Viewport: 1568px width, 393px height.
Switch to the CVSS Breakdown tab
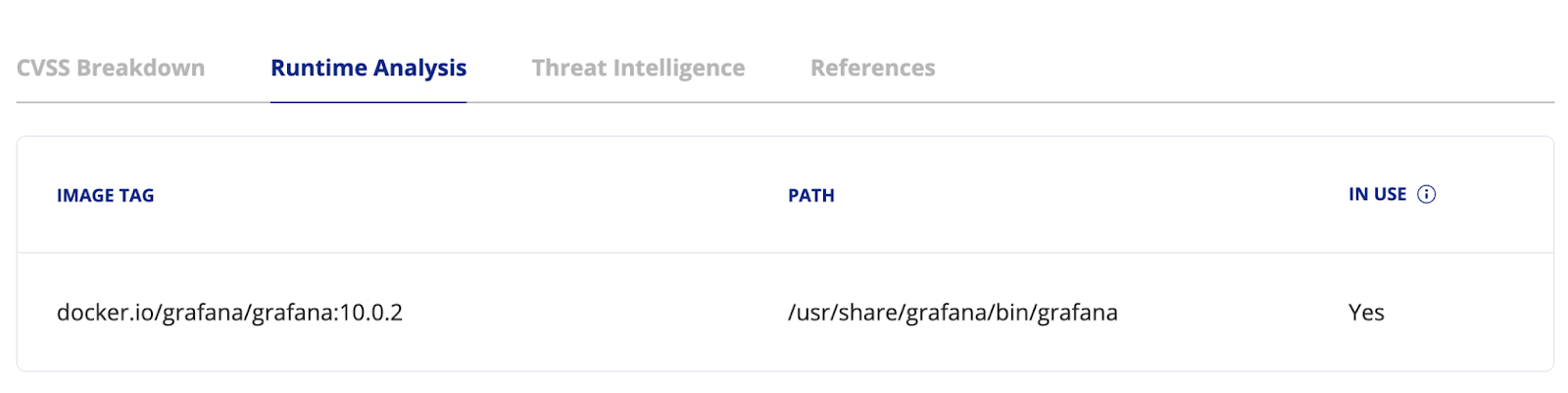click(111, 68)
